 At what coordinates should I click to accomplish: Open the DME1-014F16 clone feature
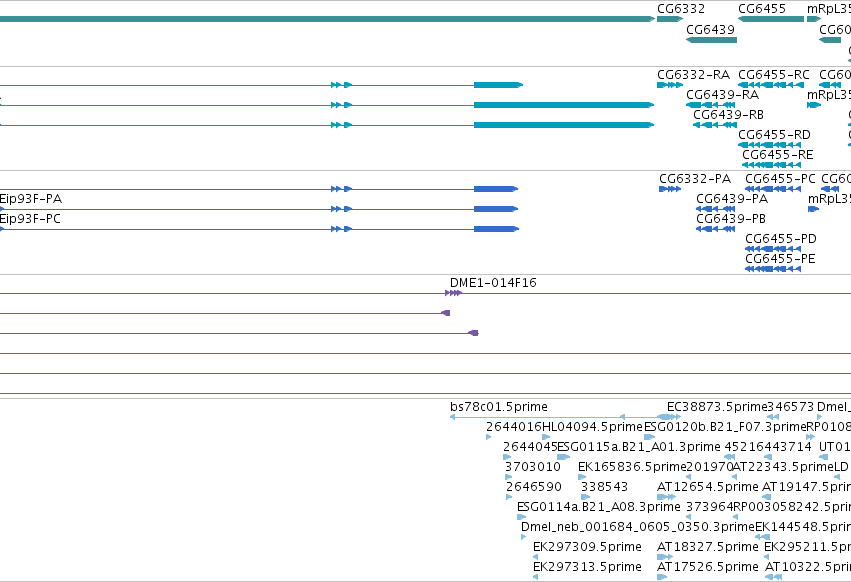[x=493, y=283]
